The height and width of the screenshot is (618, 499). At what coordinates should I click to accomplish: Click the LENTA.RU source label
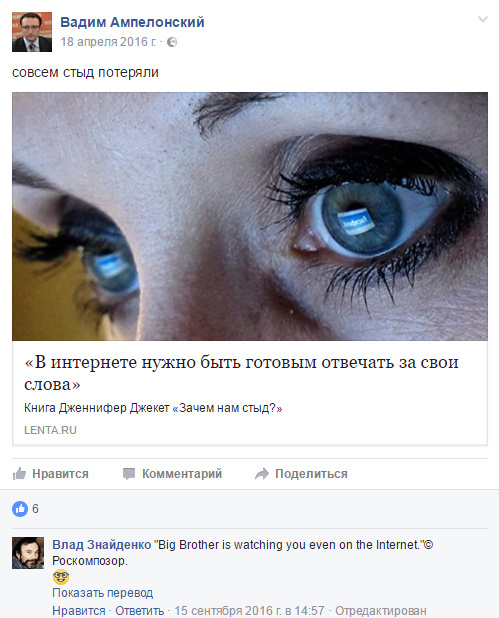(50, 430)
